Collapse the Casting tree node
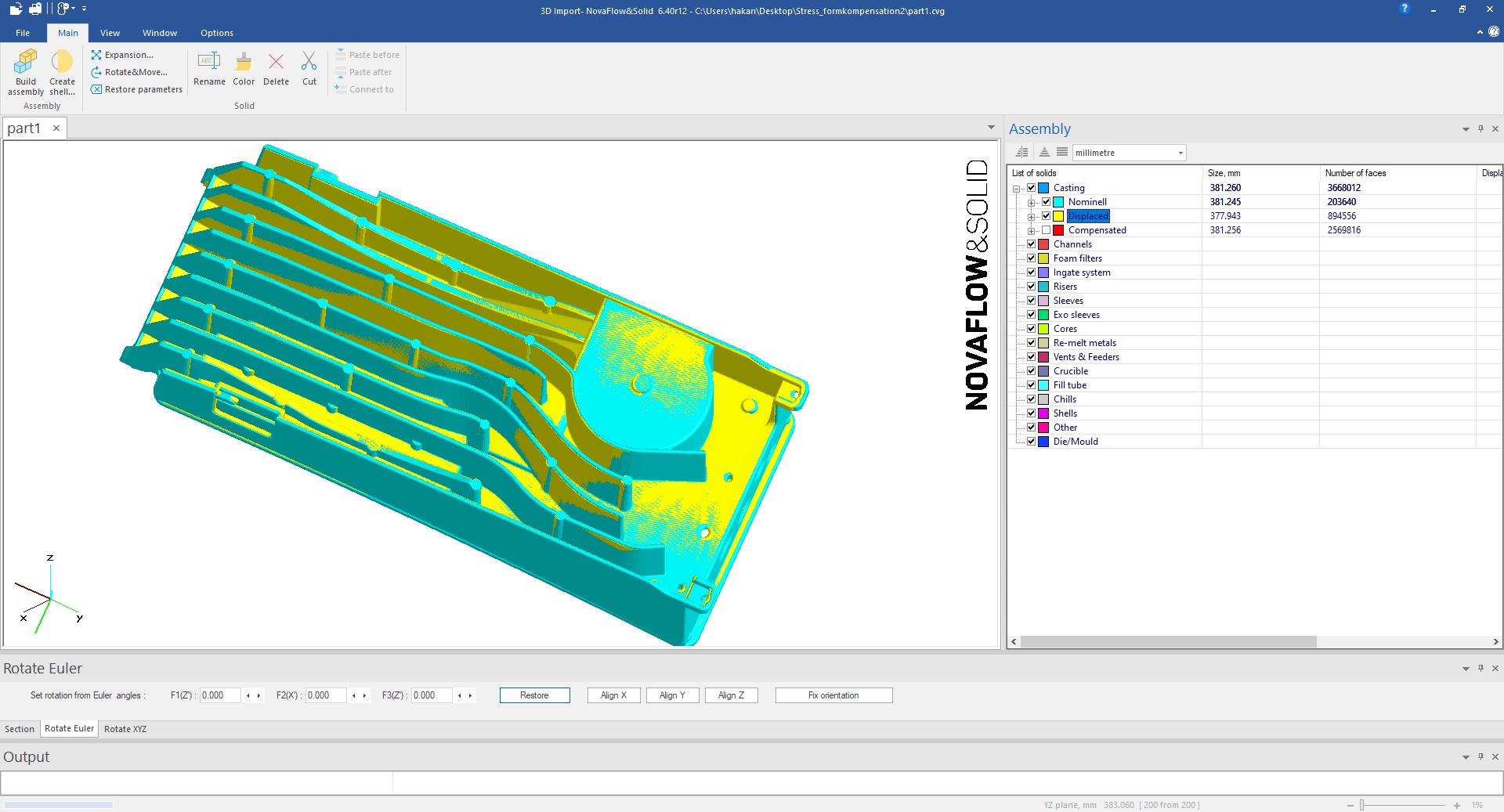The image size is (1504, 812). point(1017,189)
